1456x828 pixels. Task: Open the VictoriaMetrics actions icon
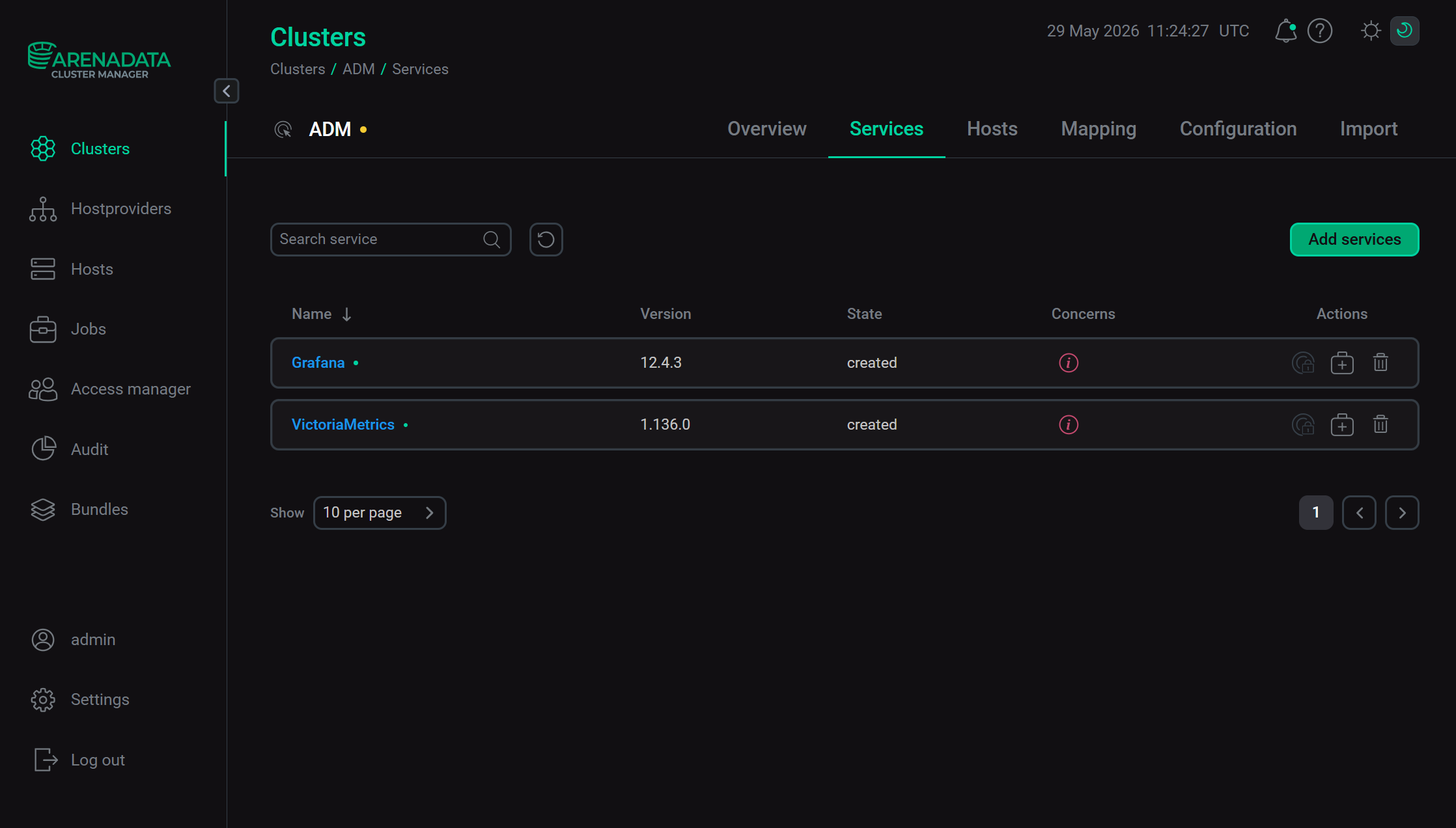[1303, 424]
